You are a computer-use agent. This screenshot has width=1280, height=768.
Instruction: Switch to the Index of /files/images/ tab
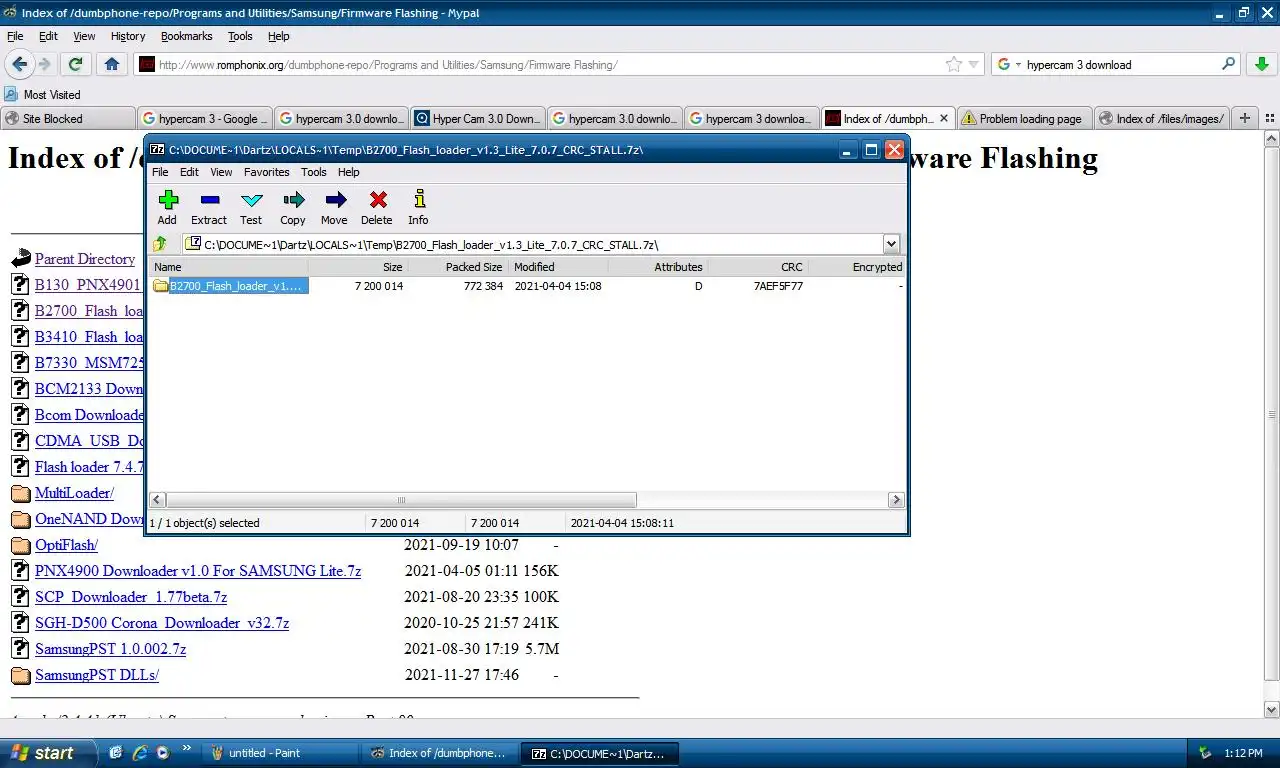[x=1160, y=118]
